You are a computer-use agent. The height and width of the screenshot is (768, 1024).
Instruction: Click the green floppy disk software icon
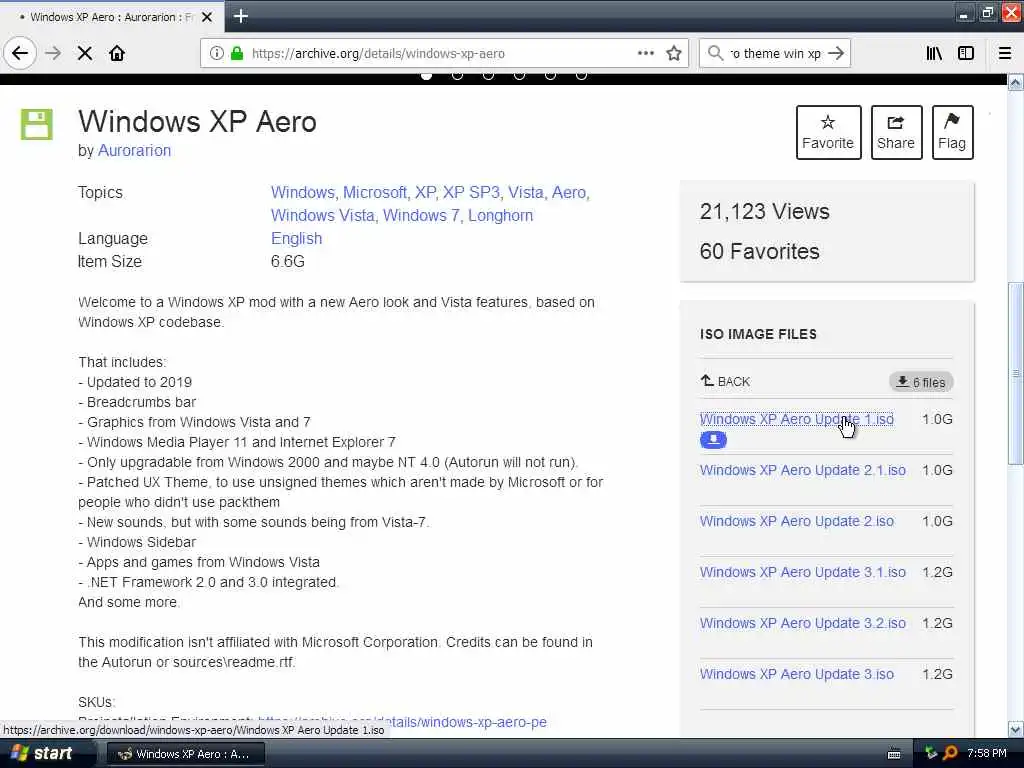37,124
